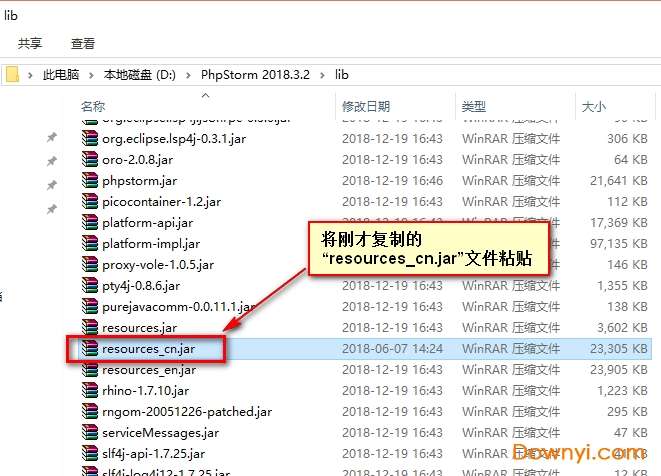The height and width of the screenshot is (476, 661).
Task: Select the rngom-20051226-patched.jar archive icon
Action: tap(90, 411)
